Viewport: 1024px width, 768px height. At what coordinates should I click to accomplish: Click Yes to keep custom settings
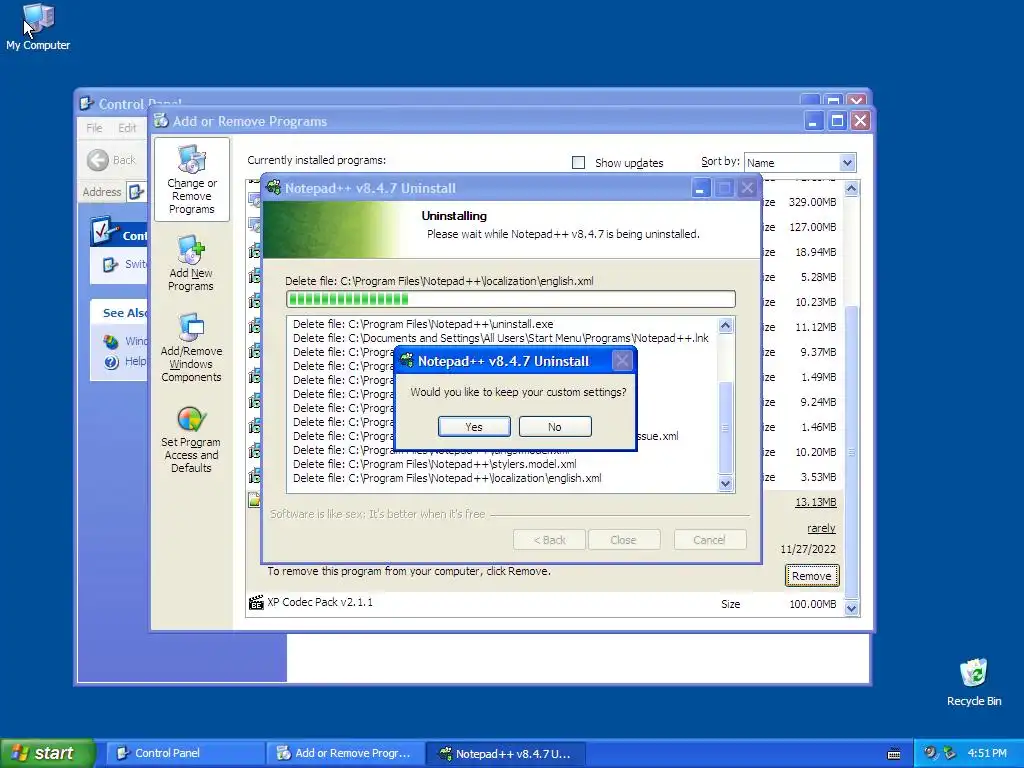tap(474, 426)
